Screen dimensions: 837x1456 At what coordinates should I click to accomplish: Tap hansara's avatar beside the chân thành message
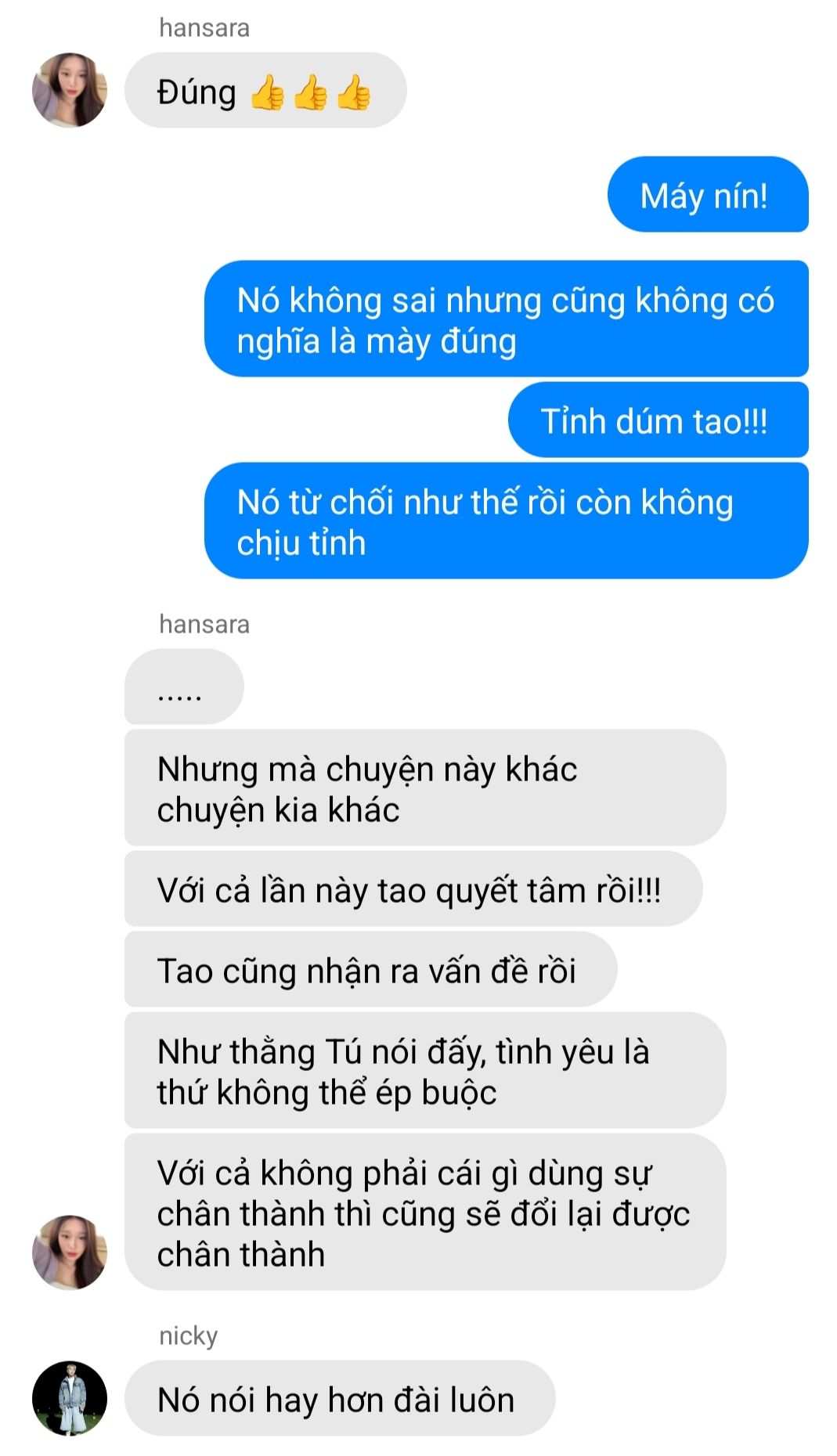click(69, 1252)
